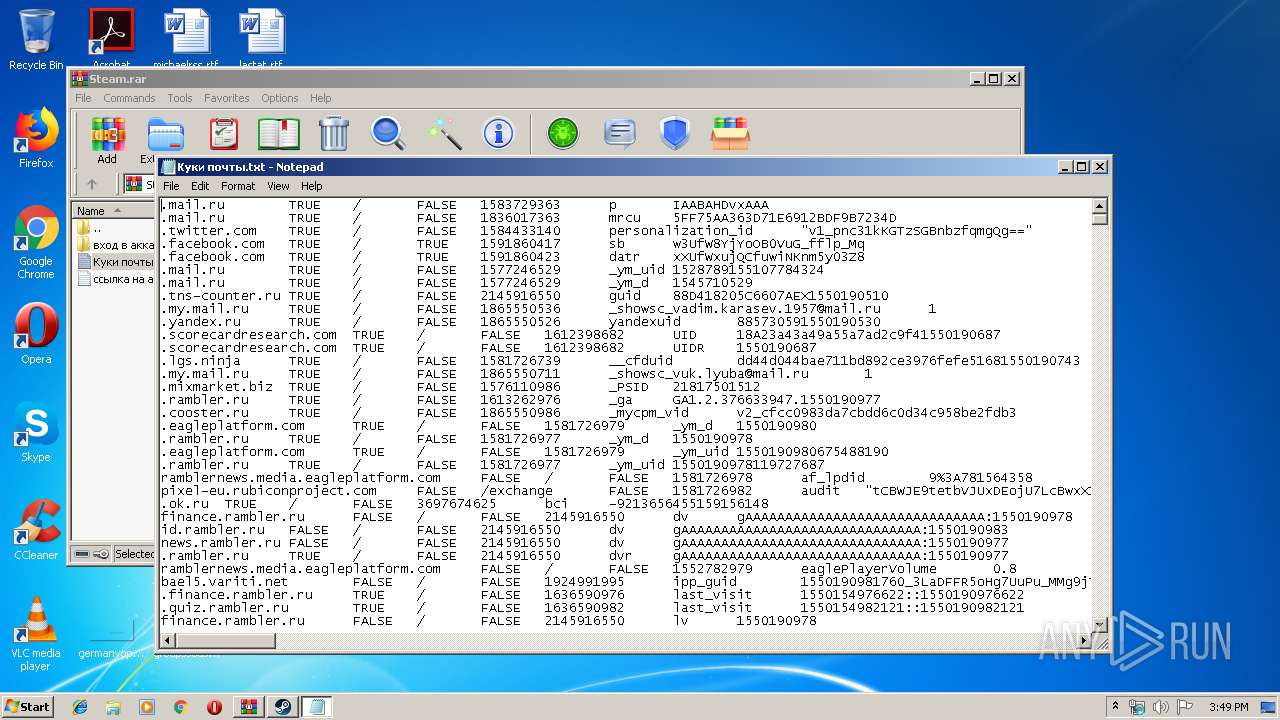This screenshot has height=720, width=1280.
Task: Click Comment icon in WinRAR toolbar
Action: [620, 134]
